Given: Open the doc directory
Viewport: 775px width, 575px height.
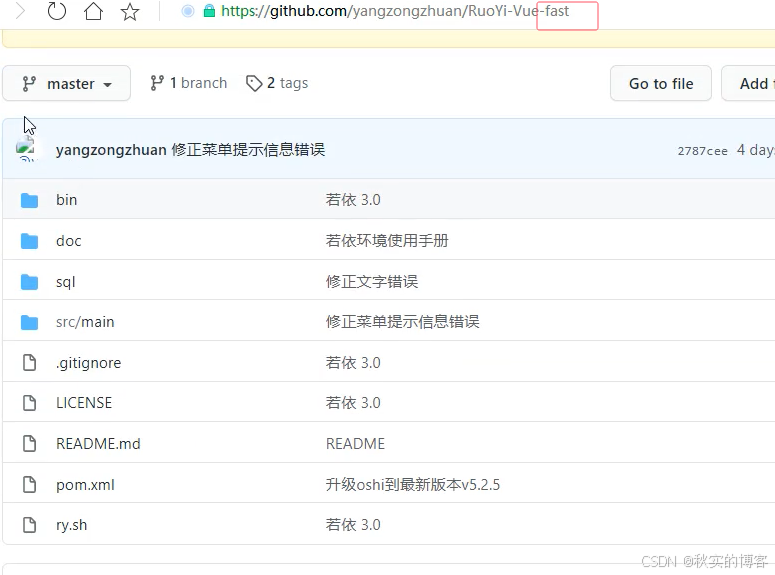Looking at the screenshot, I should tap(69, 241).
